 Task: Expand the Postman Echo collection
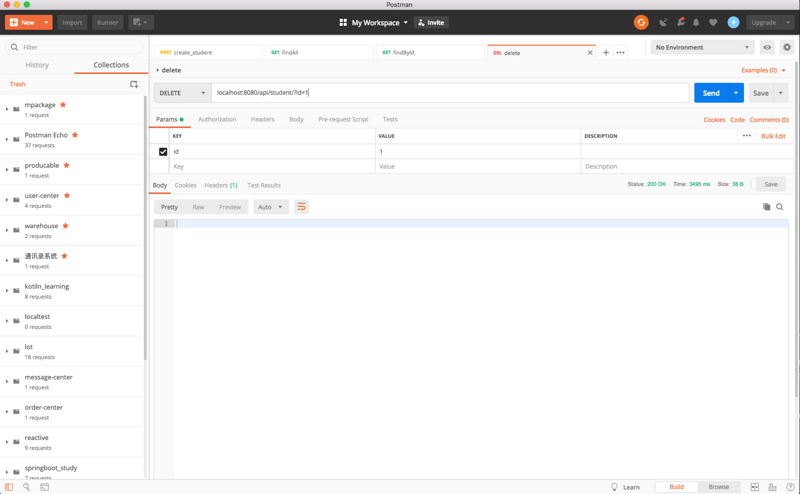tap(7, 139)
